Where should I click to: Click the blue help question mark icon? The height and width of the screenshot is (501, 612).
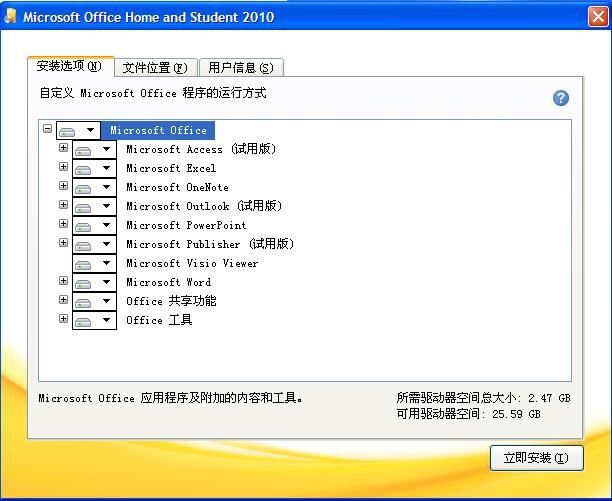click(561, 98)
